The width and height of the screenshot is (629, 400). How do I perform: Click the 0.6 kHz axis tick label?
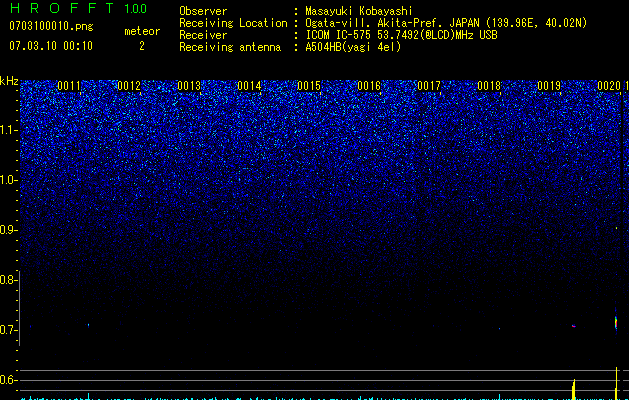point(7,380)
